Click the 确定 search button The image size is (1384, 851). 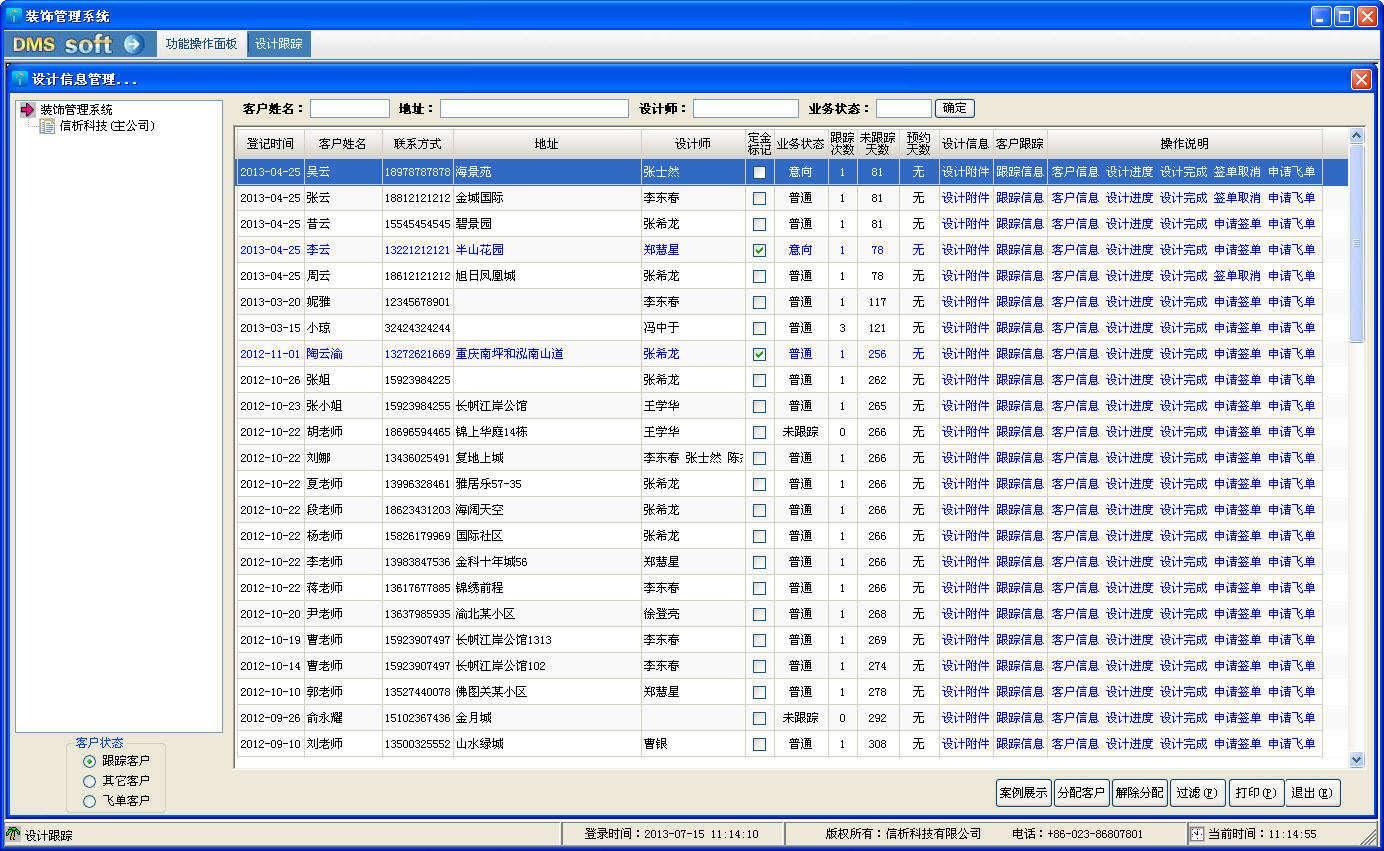point(955,108)
